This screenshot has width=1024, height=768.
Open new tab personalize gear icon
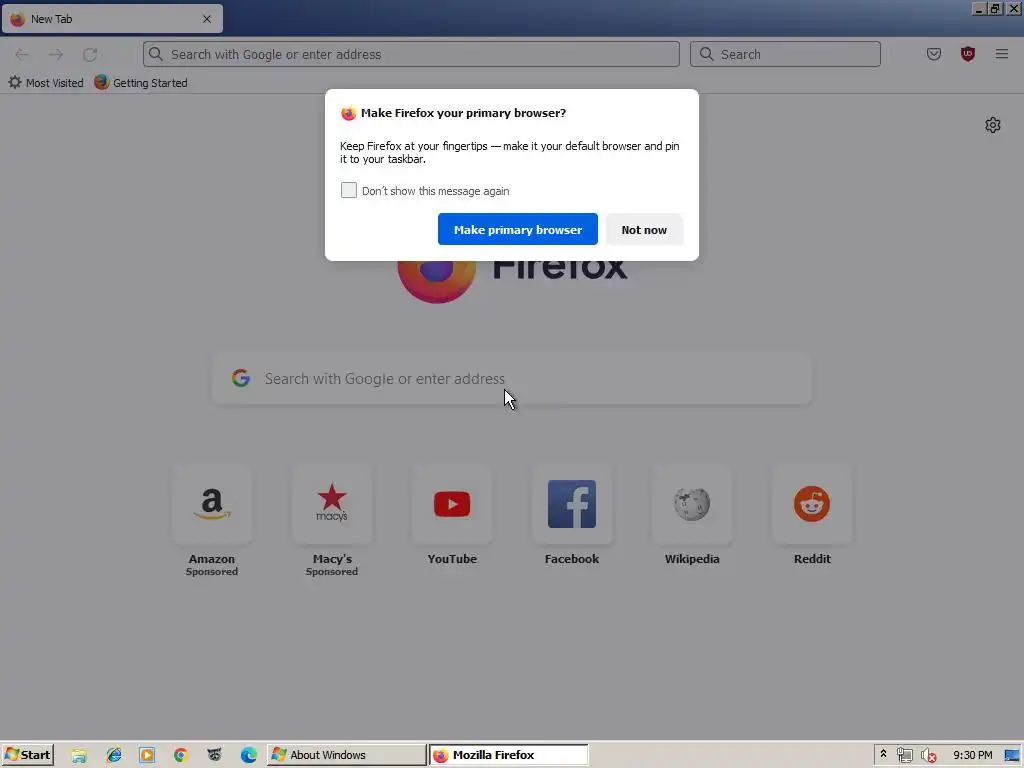pyautogui.click(x=993, y=125)
